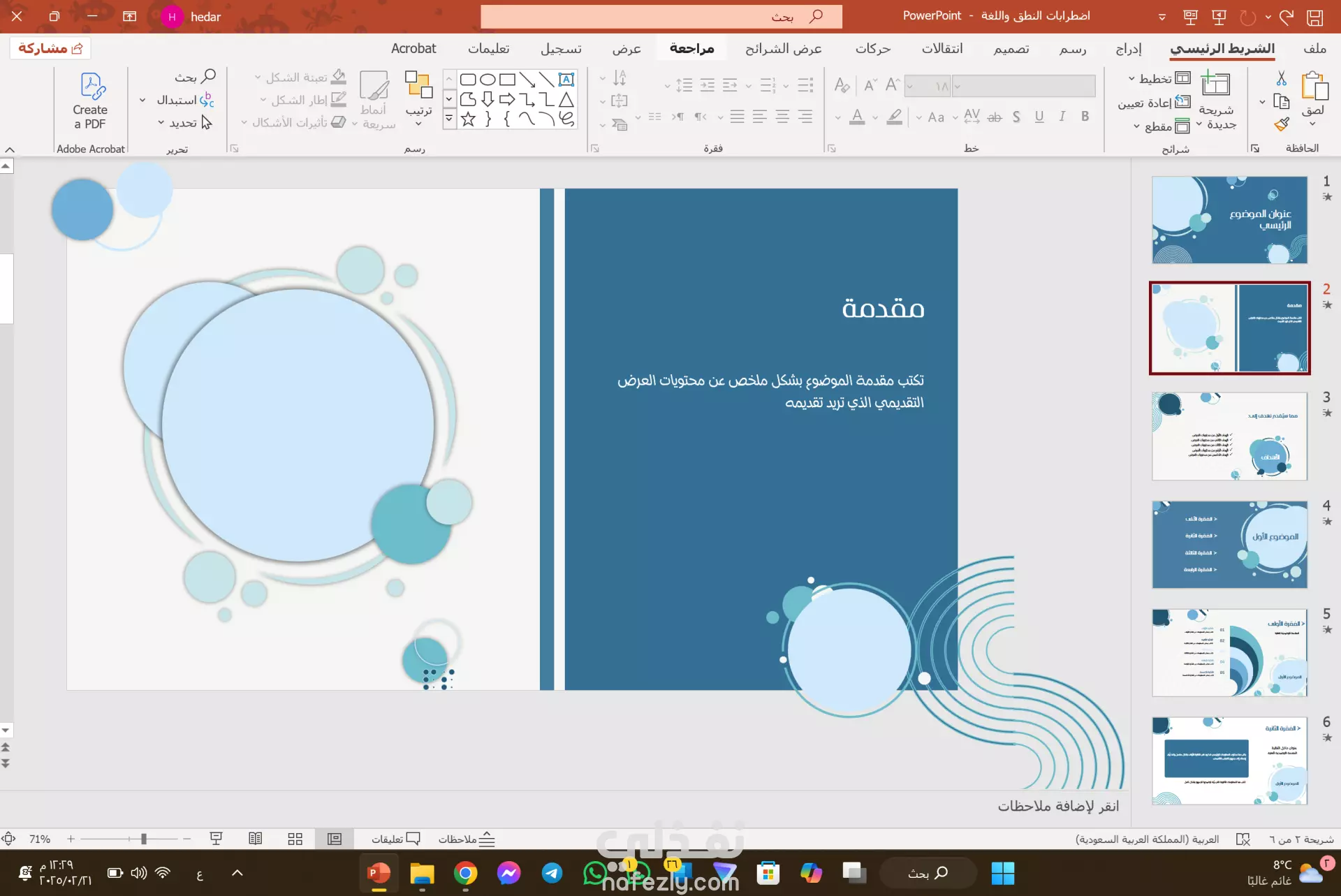Toggle center text alignment

pyautogui.click(x=782, y=117)
